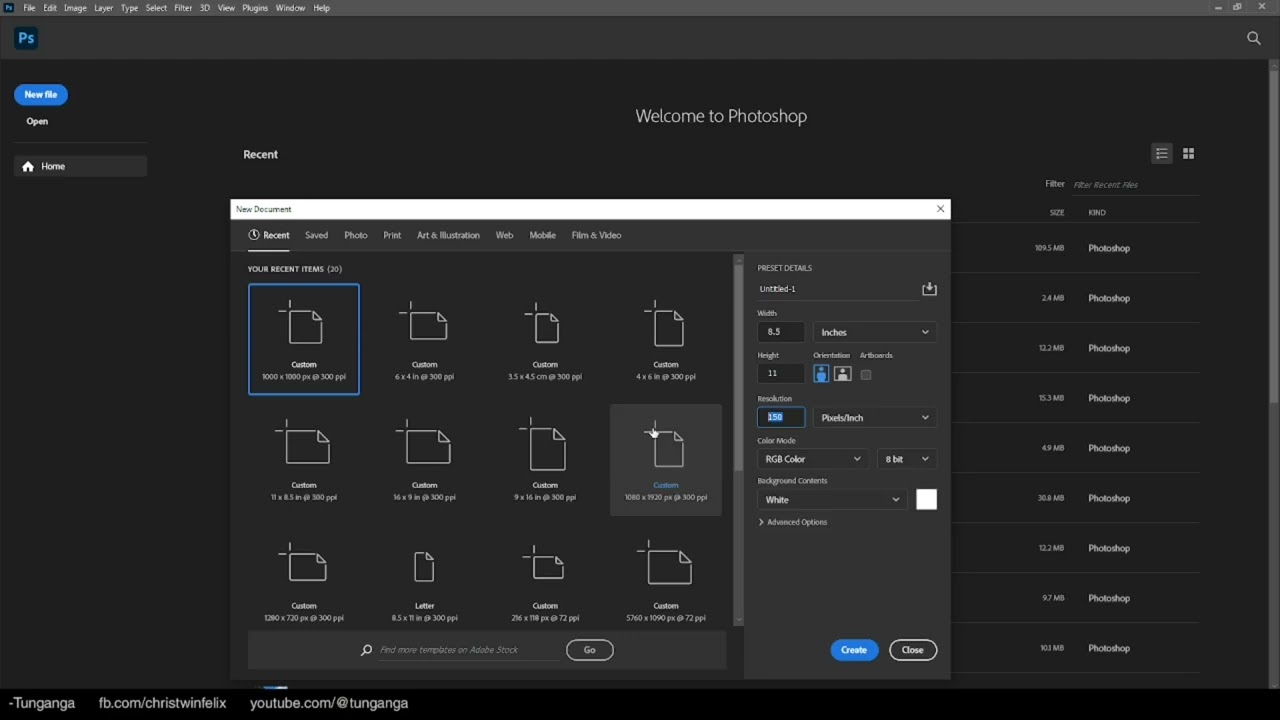The width and height of the screenshot is (1280, 720).
Task: Open the Web tab
Action: (x=504, y=235)
